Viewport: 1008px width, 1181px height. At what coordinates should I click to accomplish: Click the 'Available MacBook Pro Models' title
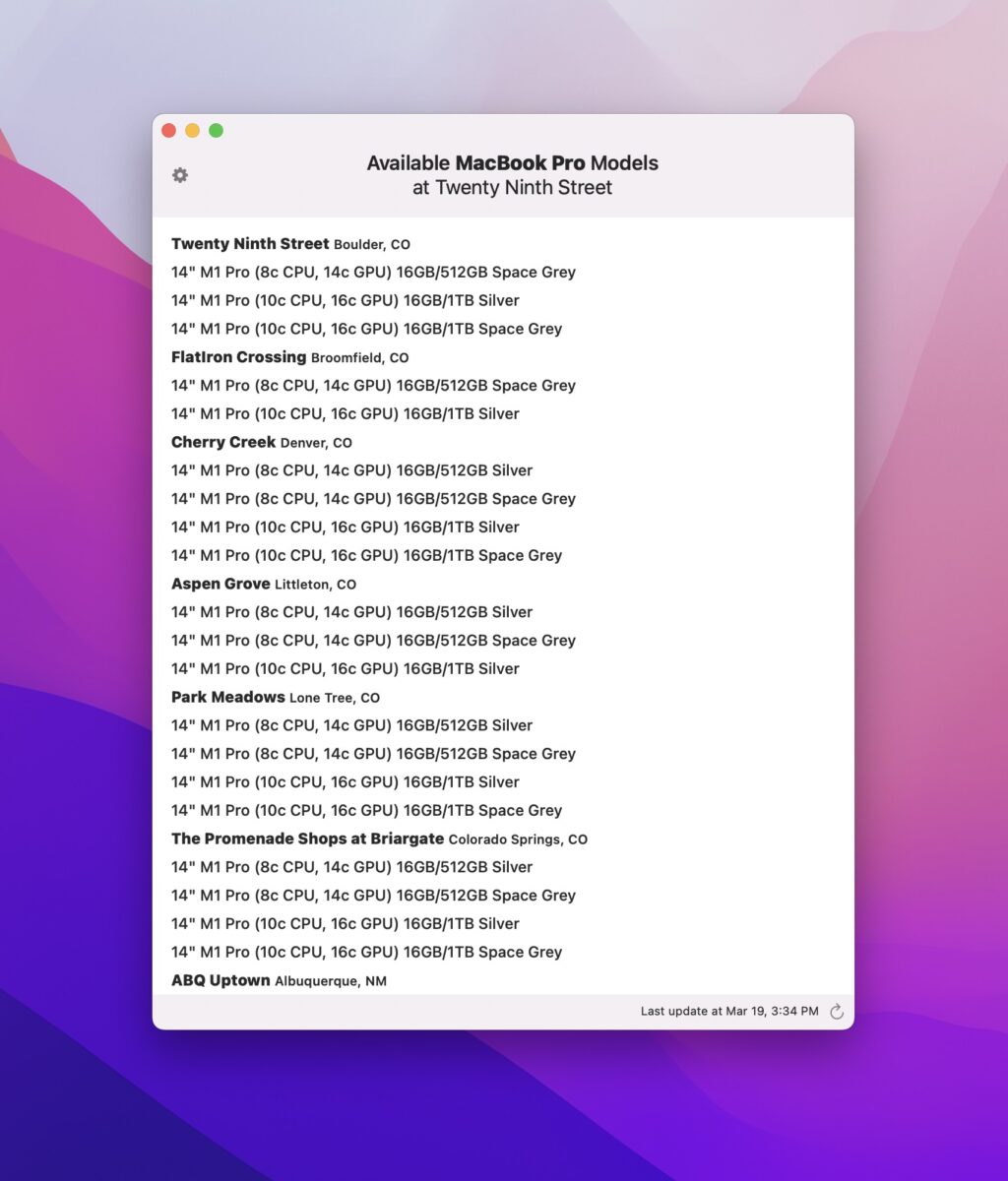click(x=513, y=163)
